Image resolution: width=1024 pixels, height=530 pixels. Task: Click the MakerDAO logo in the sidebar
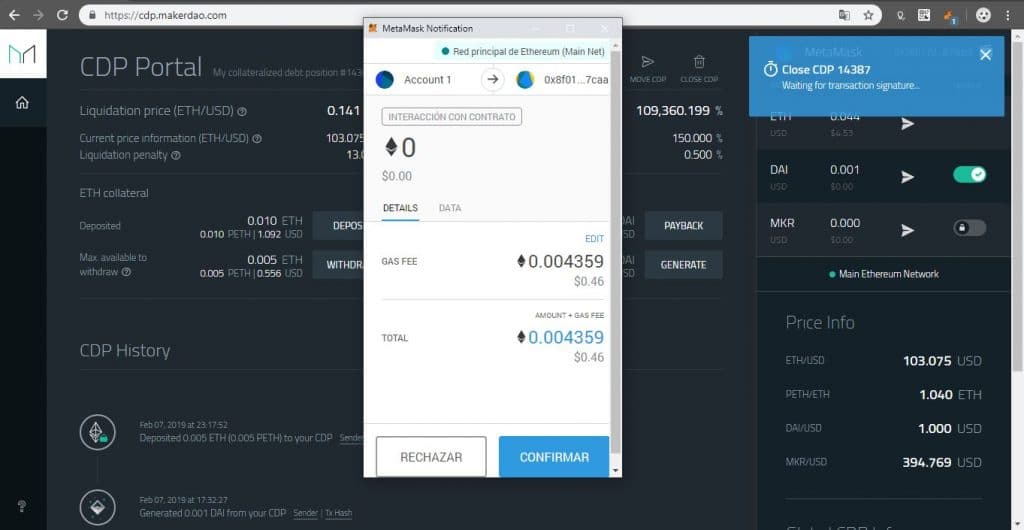[22, 54]
